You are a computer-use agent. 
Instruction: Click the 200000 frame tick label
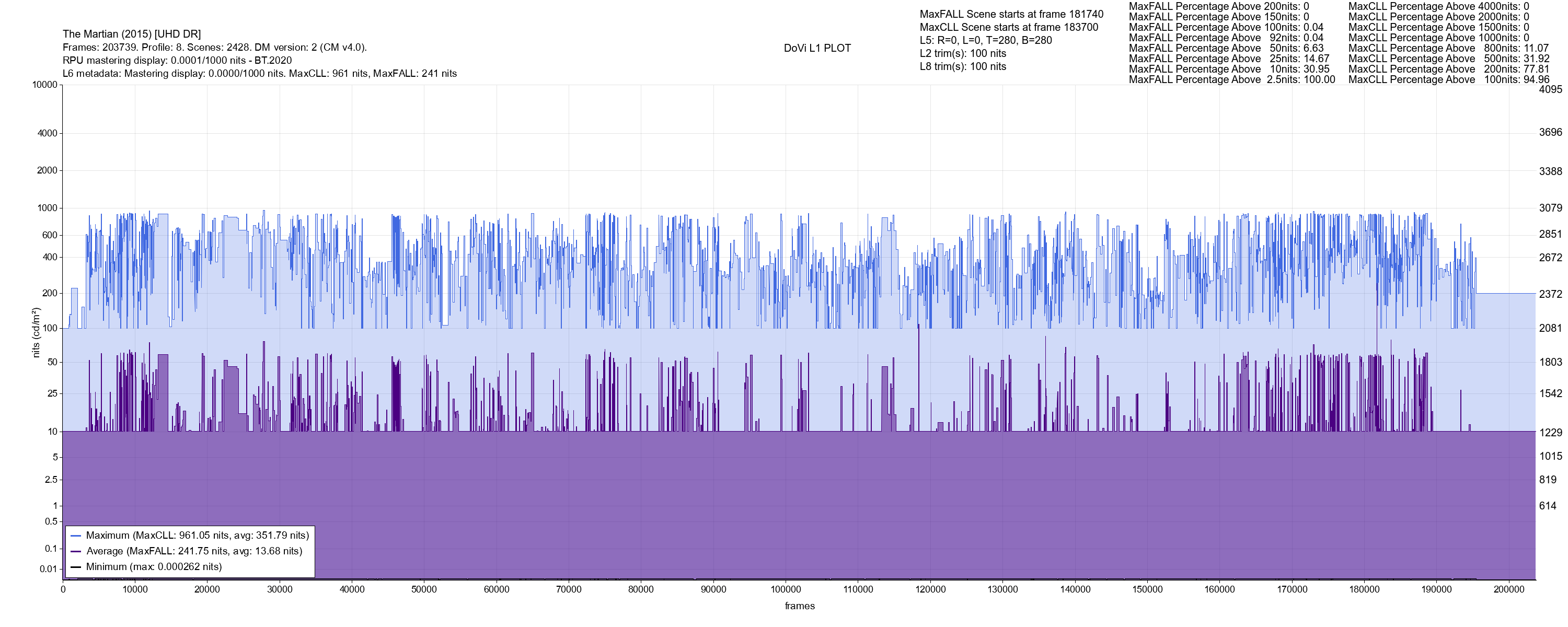tap(1509, 589)
